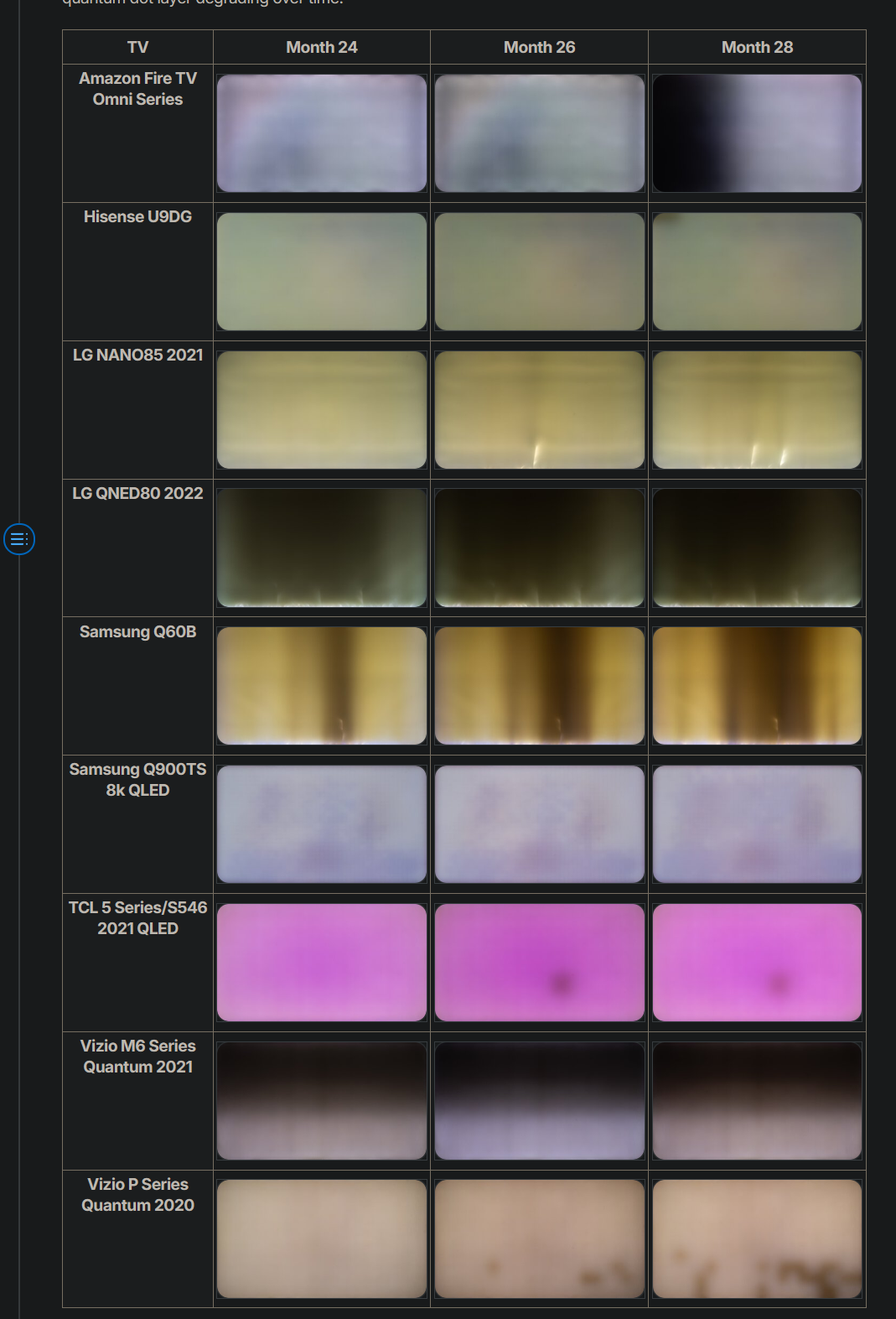The image size is (896, 1319).
Task: Open LG QNED80 2022 Month 24 image
Action: coord(322,548)
